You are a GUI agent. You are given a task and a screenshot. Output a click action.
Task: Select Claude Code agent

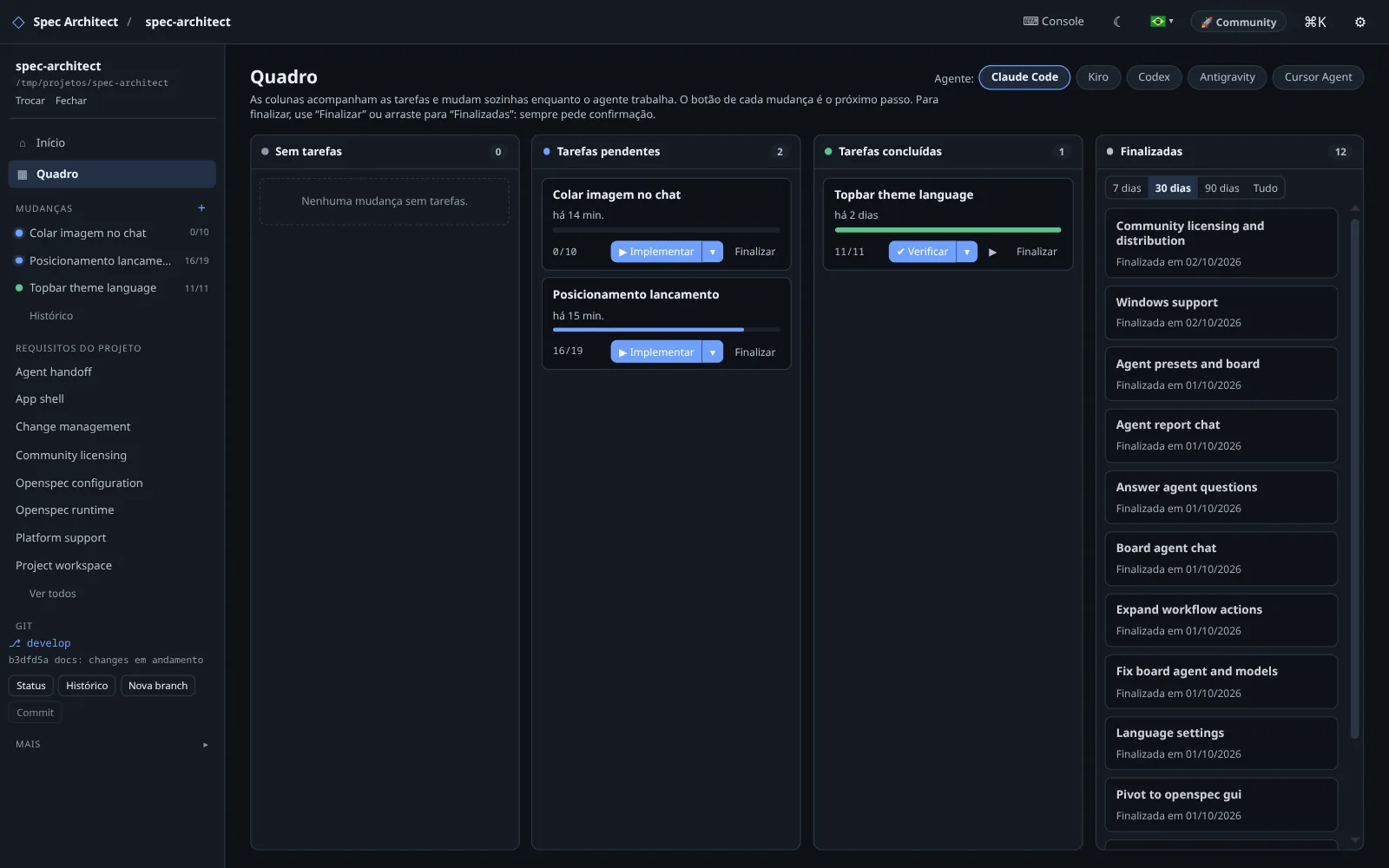[x=1024, y=77]
